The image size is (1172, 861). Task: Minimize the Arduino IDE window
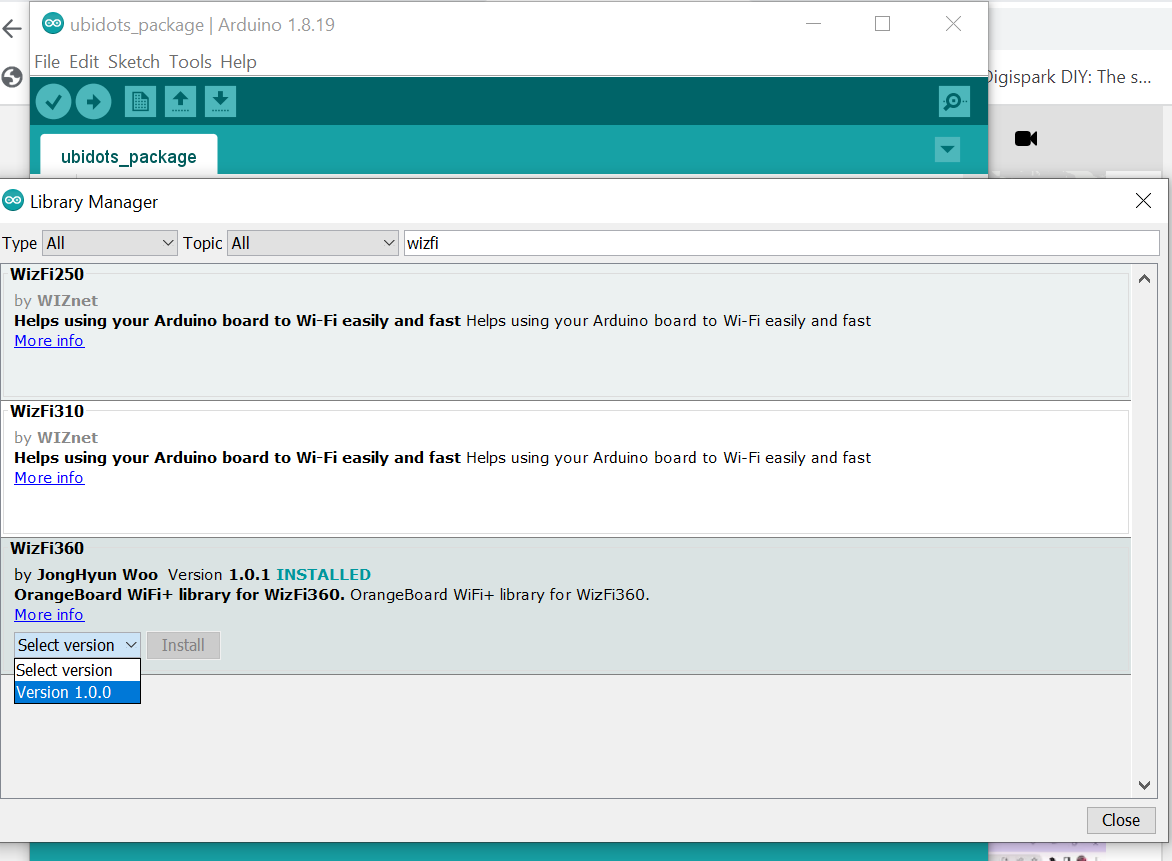[813, 24]
